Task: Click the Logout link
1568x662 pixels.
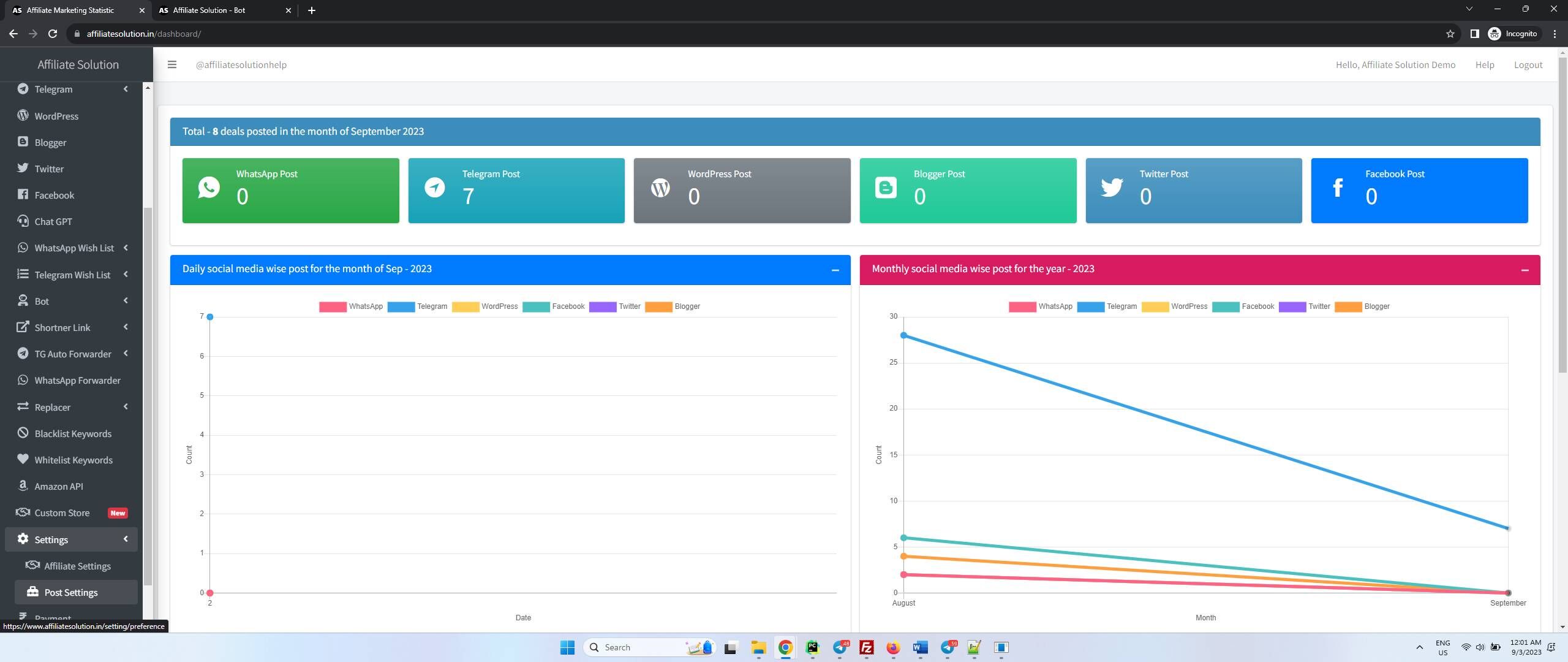Action: tap(1528, 65)
